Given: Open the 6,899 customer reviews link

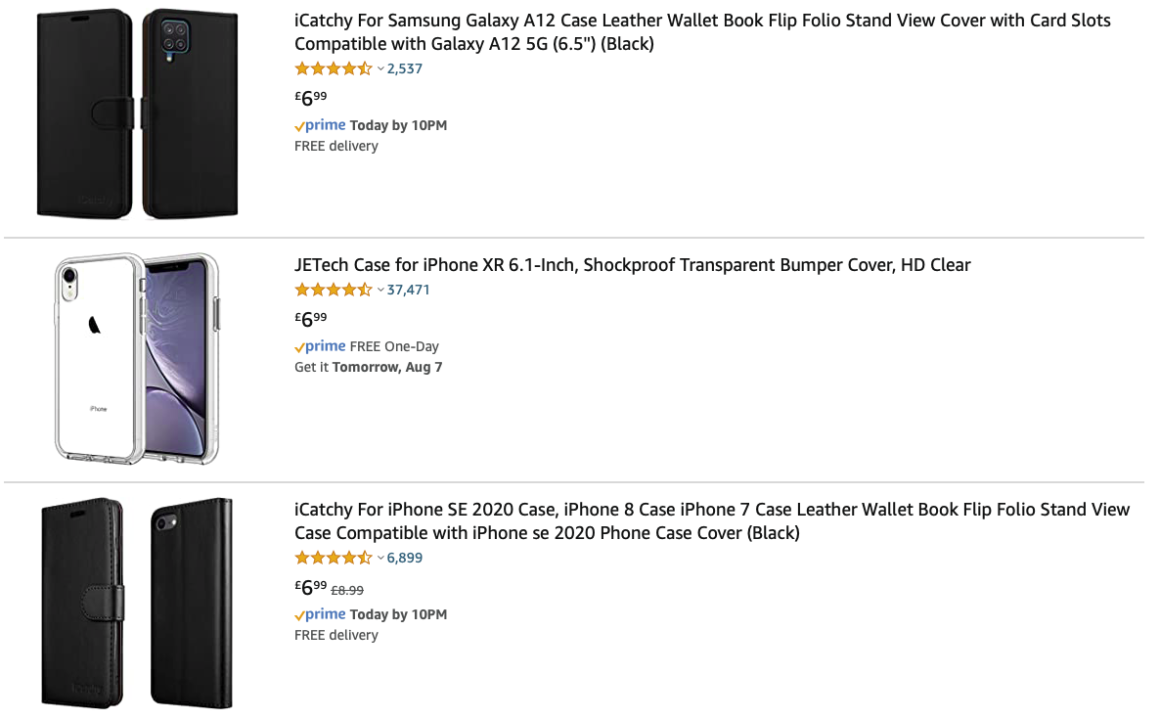Looking at the screenshot, I should pos(405,558).
